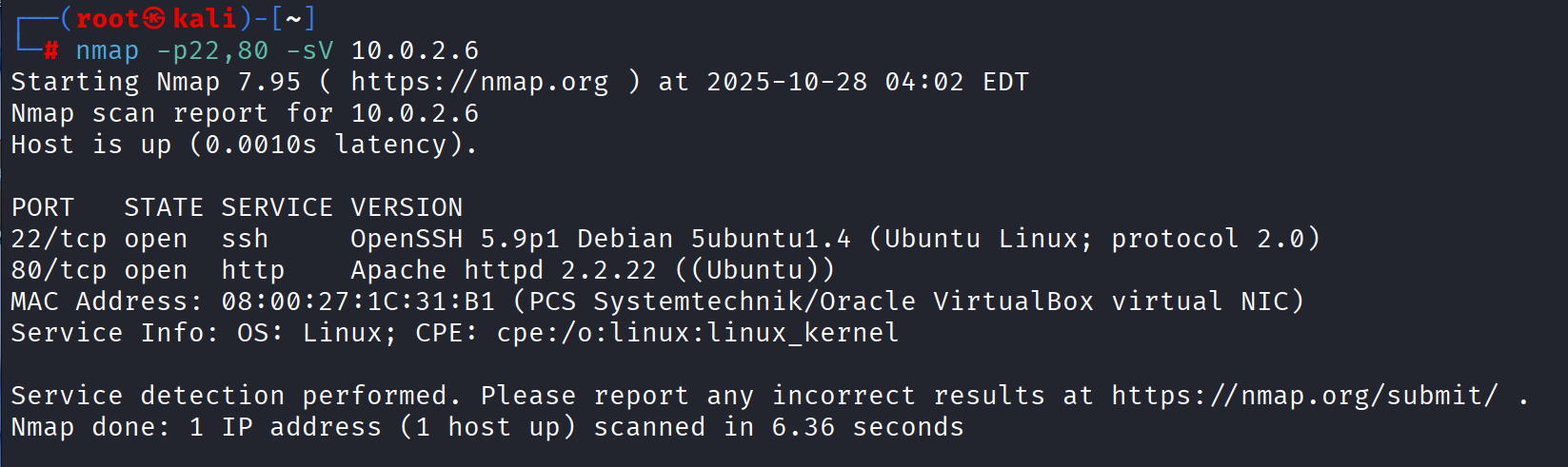Click the MAC address 08:00:27:1C:31:B1
This screenshot has width=1568, height=467.
(358, 302)
